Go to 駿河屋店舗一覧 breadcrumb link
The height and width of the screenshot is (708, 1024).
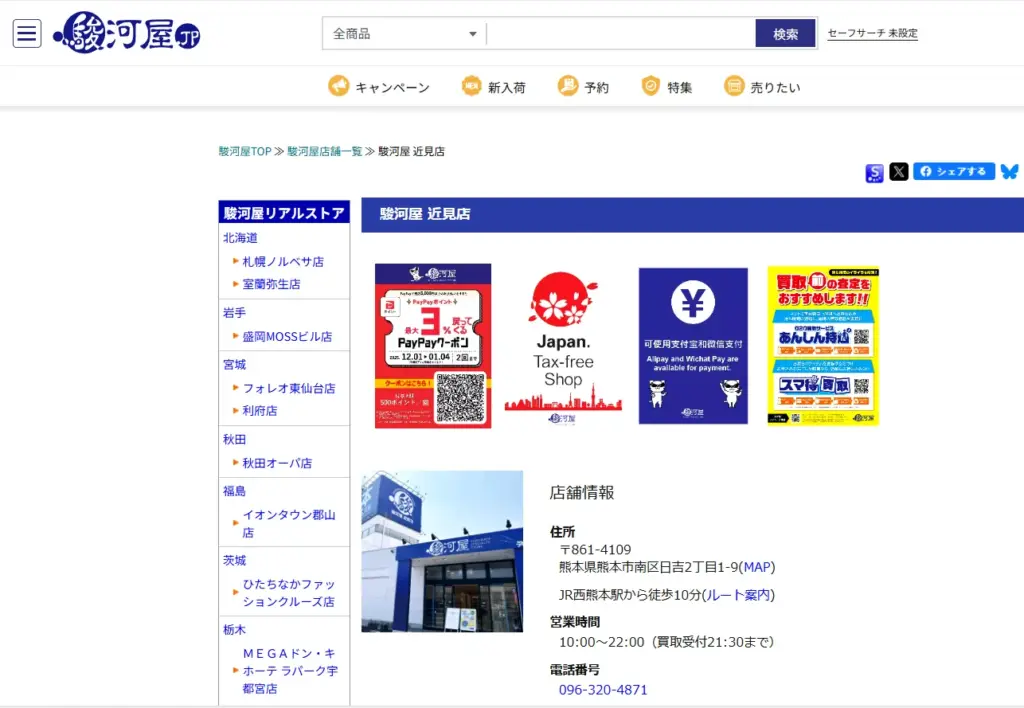[x=324, y=152]
